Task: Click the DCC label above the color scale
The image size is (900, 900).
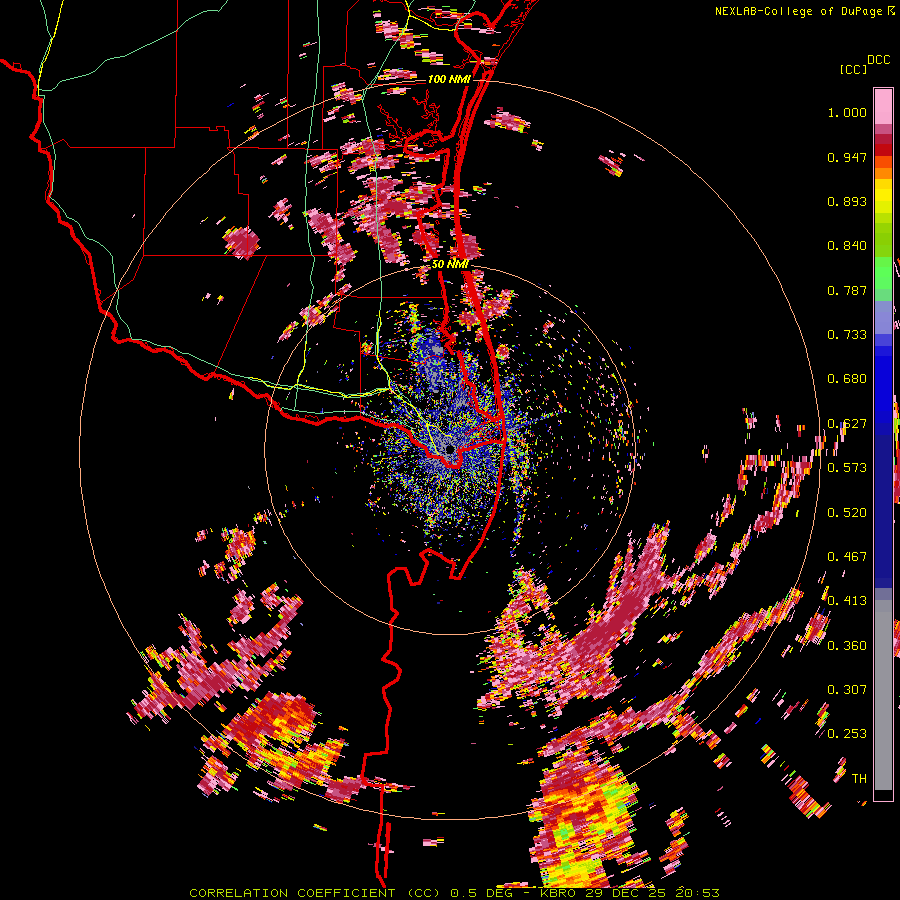Action: (878, 60)
